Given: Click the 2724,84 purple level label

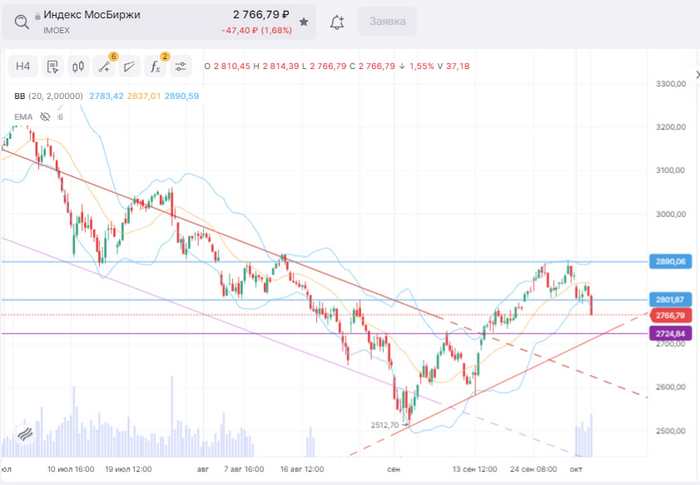Looking at the screenshot, I should tap(672, 333).
